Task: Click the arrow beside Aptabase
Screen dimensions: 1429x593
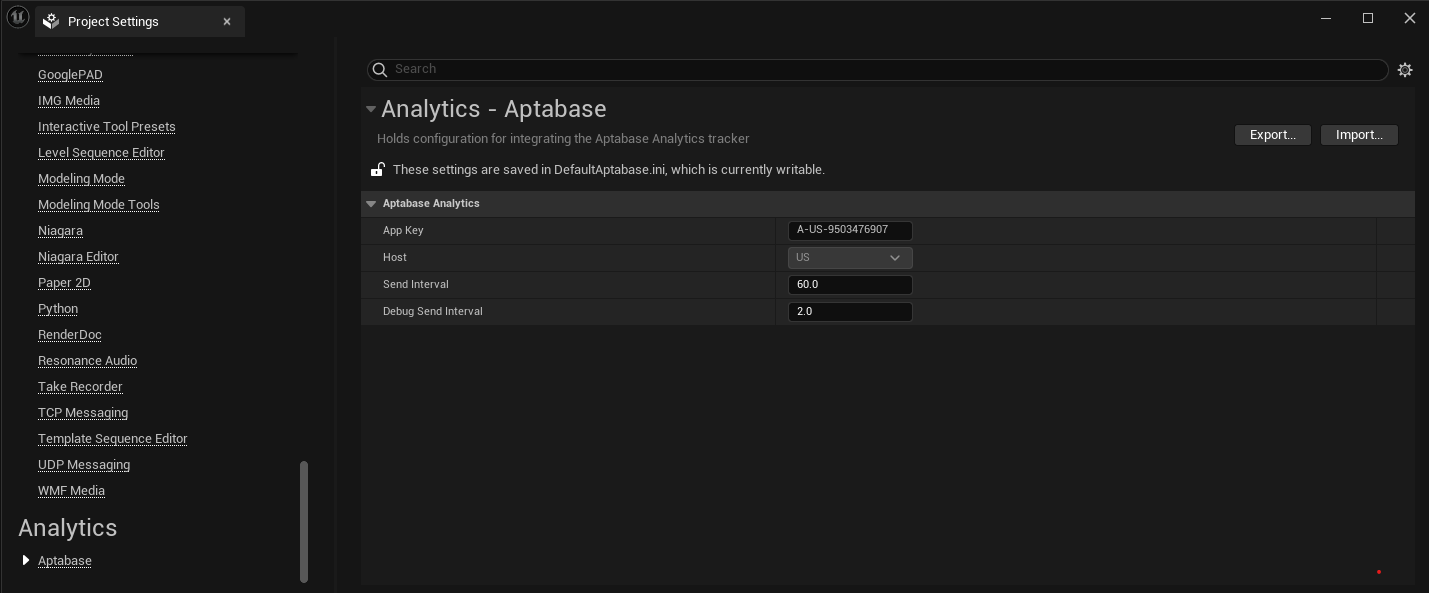Action: pos(26,560)
